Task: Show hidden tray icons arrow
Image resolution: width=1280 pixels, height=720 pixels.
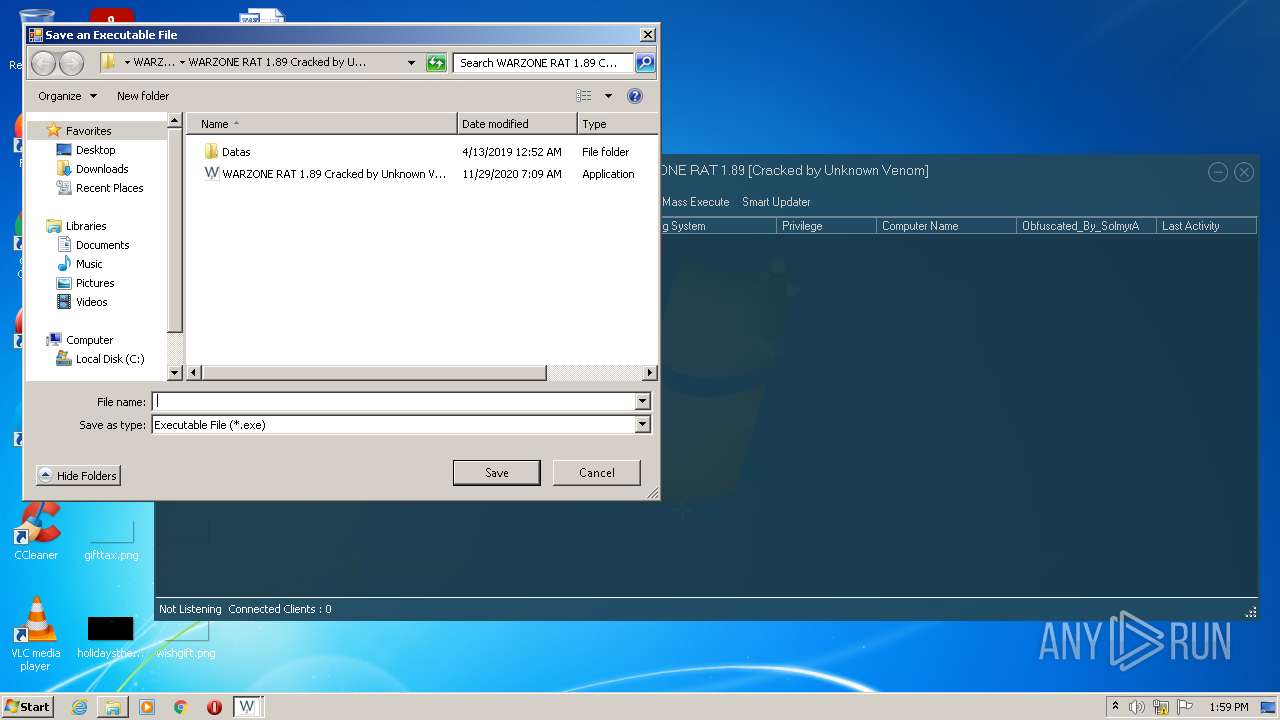Action: (1115, 706)
